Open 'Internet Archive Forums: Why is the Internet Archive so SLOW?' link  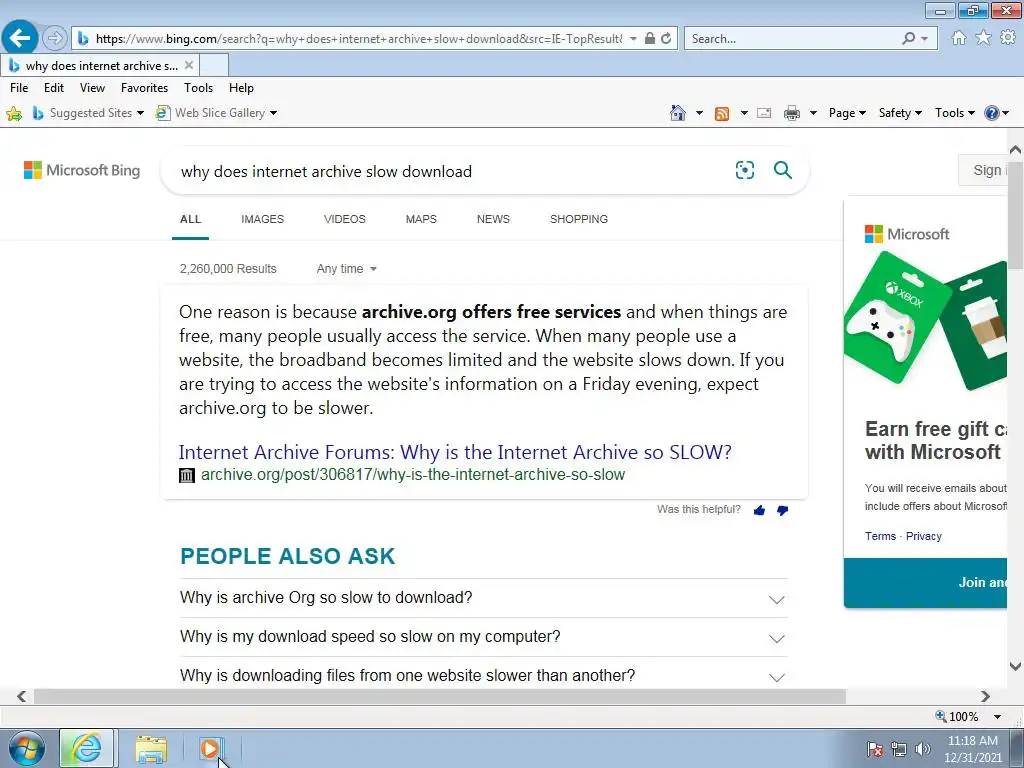click(x=455, y=452)
